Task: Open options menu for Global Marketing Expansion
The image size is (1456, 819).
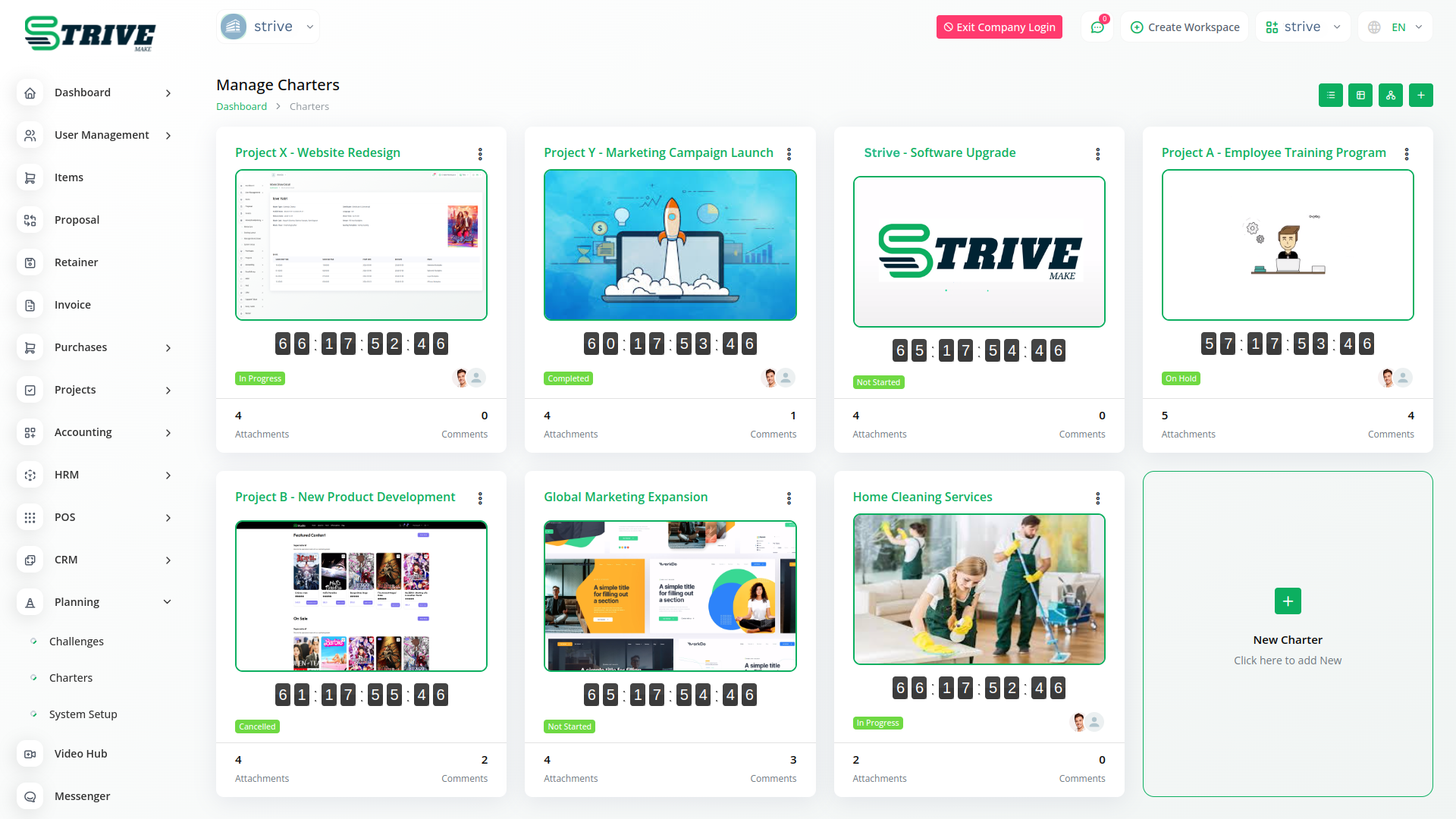Action: (x=789, y=498)
